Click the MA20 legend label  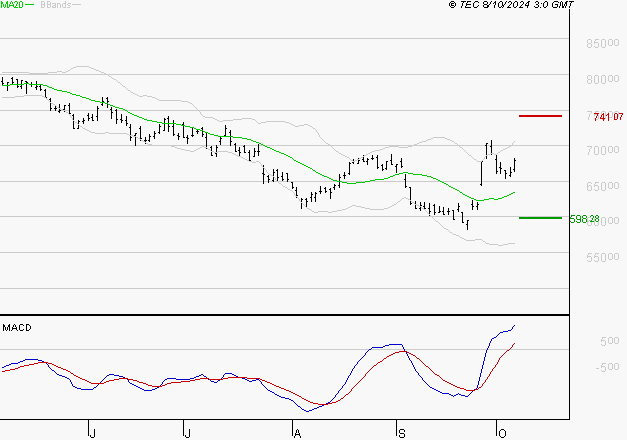pyautogui.click(x=12, y=5)
